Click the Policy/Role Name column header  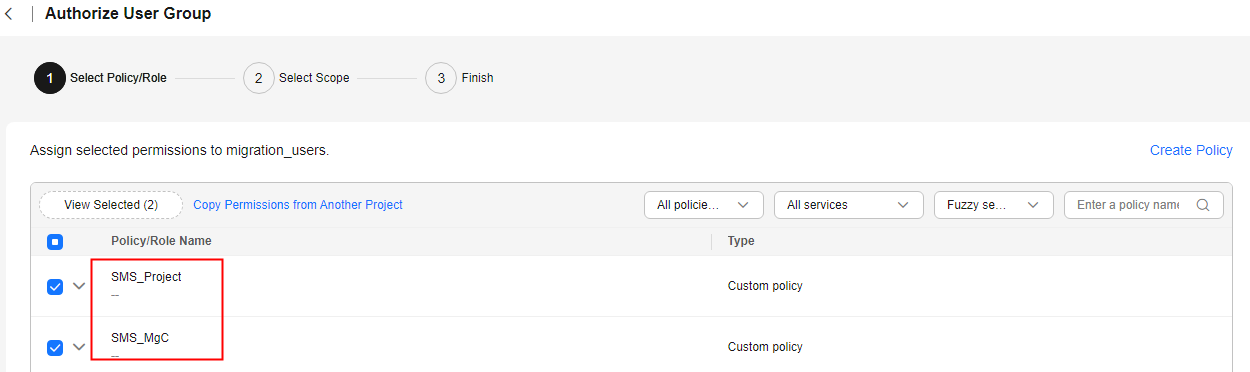[x=161, y=241]
